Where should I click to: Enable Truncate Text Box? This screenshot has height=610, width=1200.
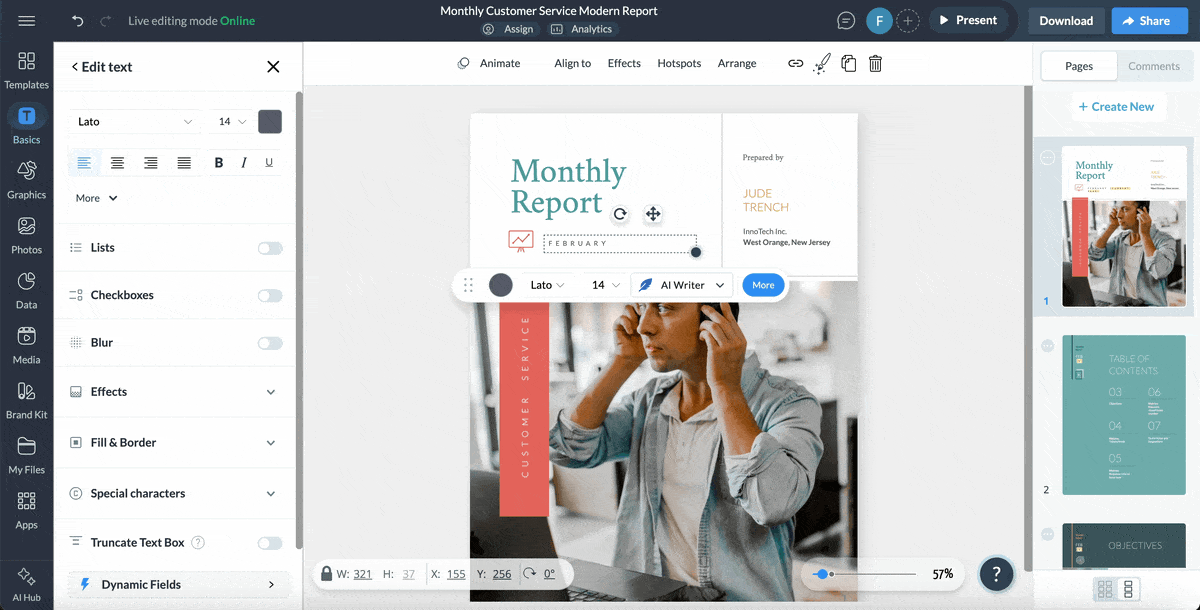point(269,542)
